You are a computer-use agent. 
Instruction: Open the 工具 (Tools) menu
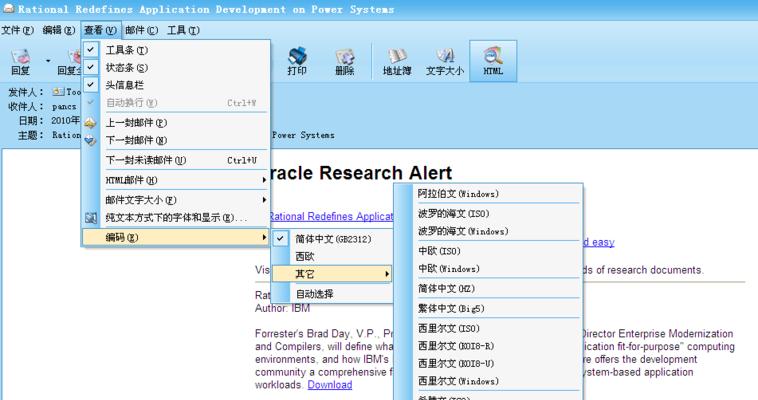[183, 30]
